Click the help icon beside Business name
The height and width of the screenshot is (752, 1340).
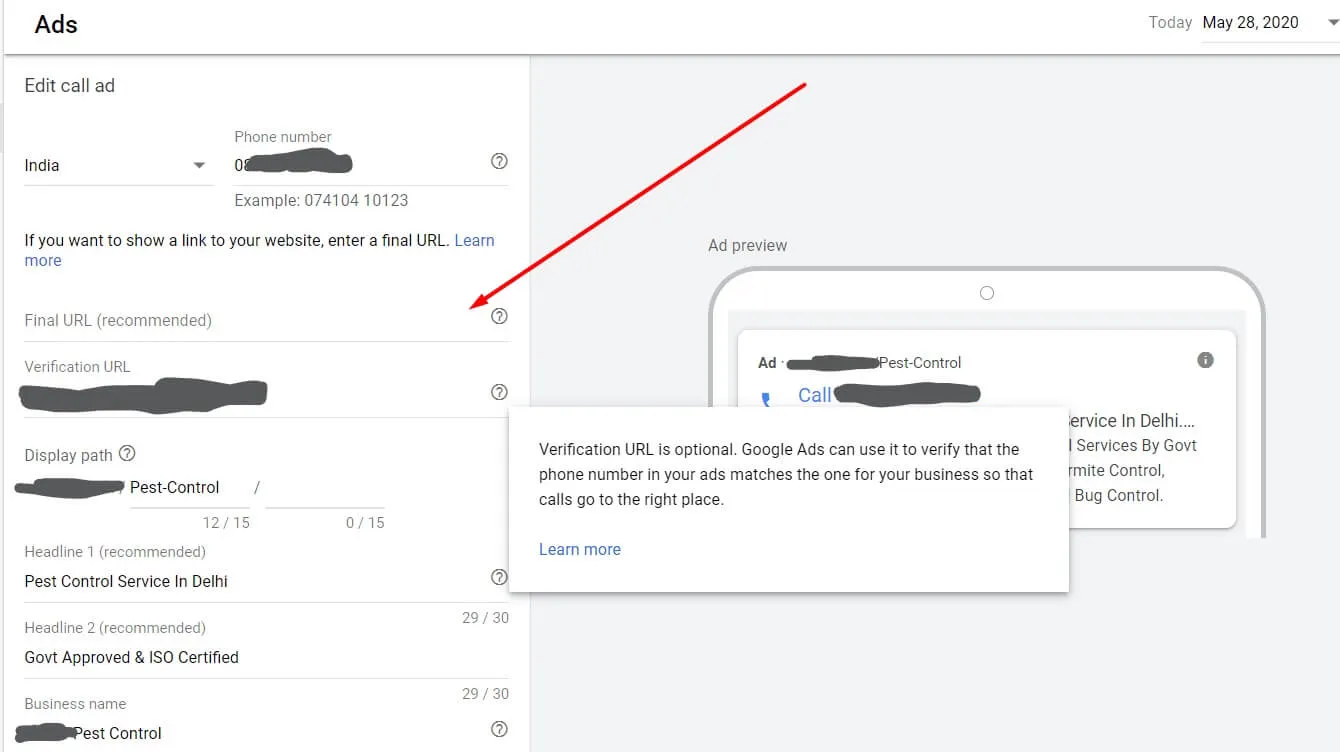point(500,729)
